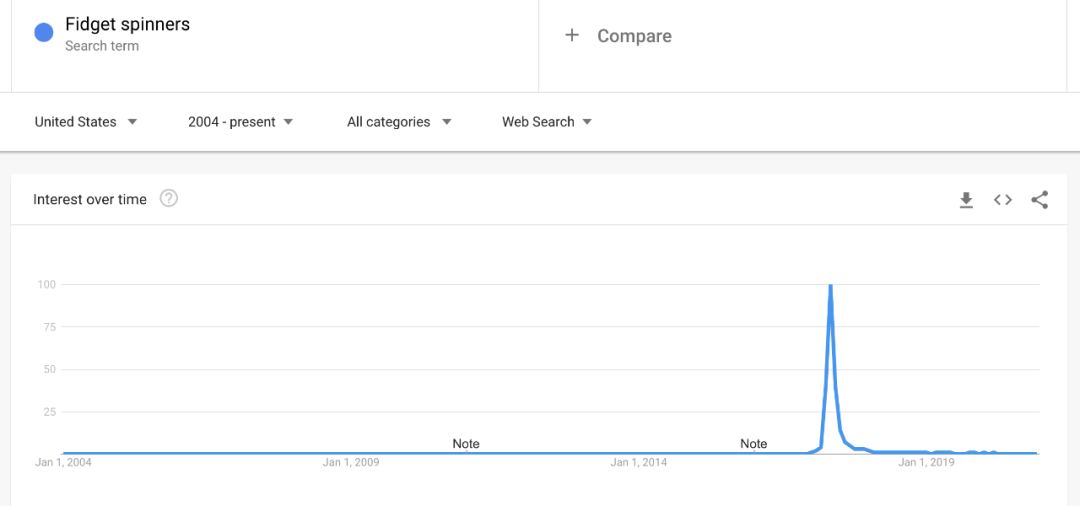The image size is (1080, 506).
Task: Expand the All categories dropdown
Action: click(x=399, y=122)
